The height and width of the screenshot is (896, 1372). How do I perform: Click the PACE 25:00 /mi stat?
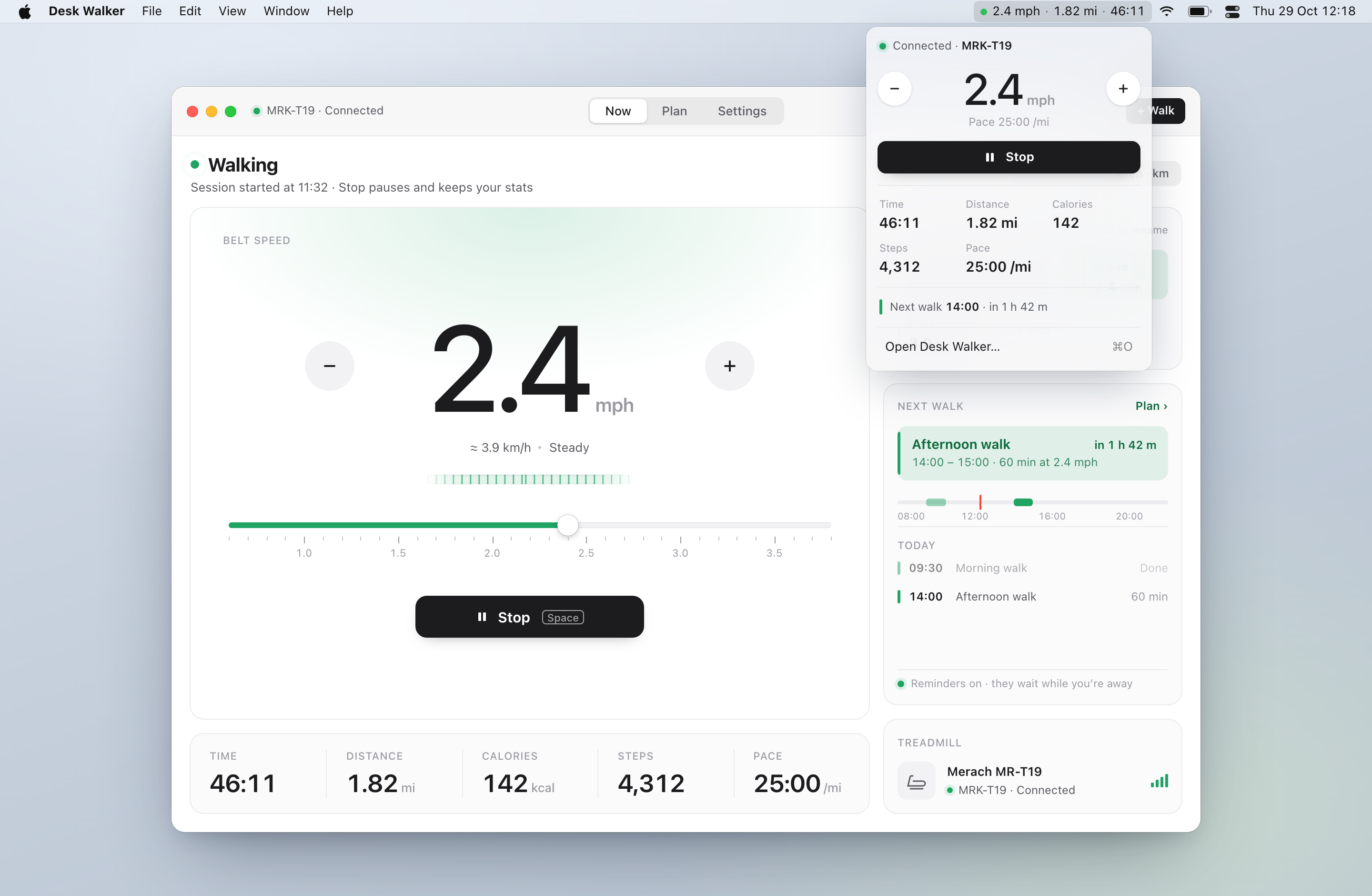tap(797, 774)
